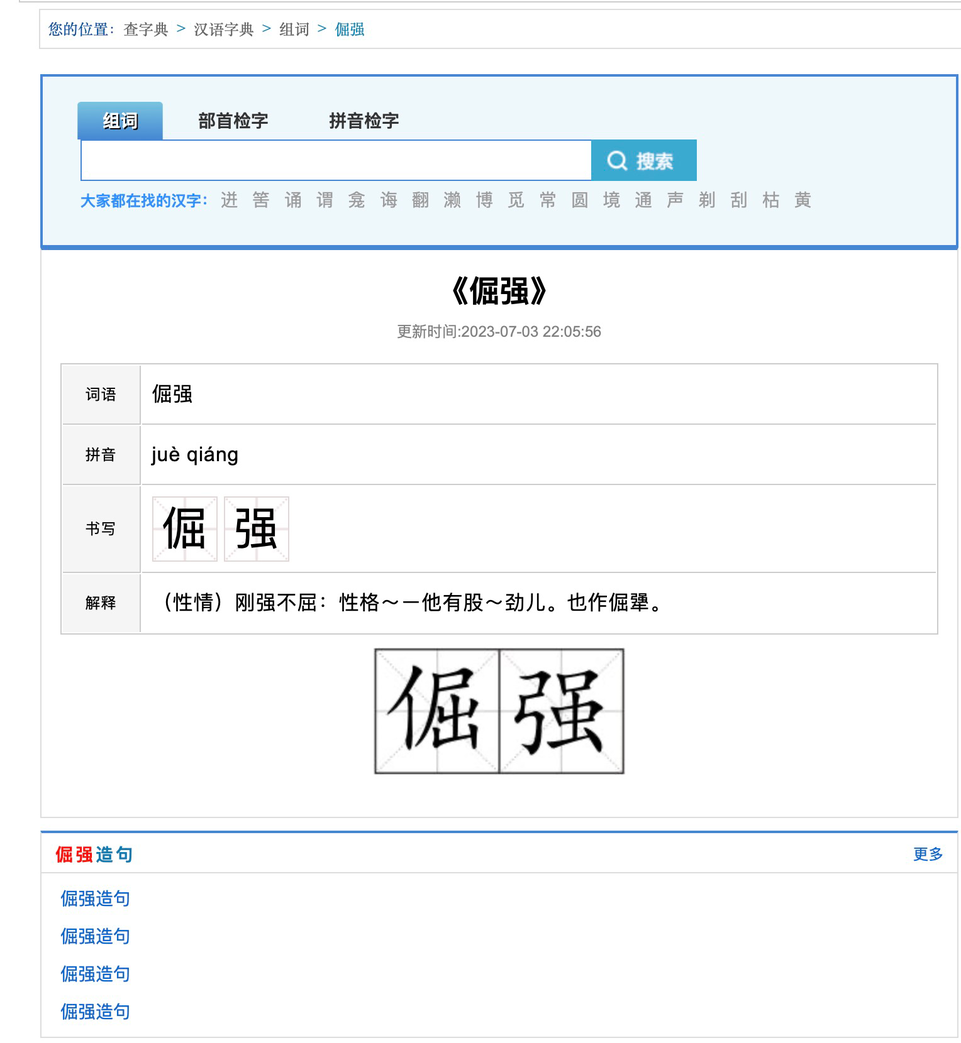Click the 搜索 search button
Viewport: 961px width, 1043px height.
point(643,160)
